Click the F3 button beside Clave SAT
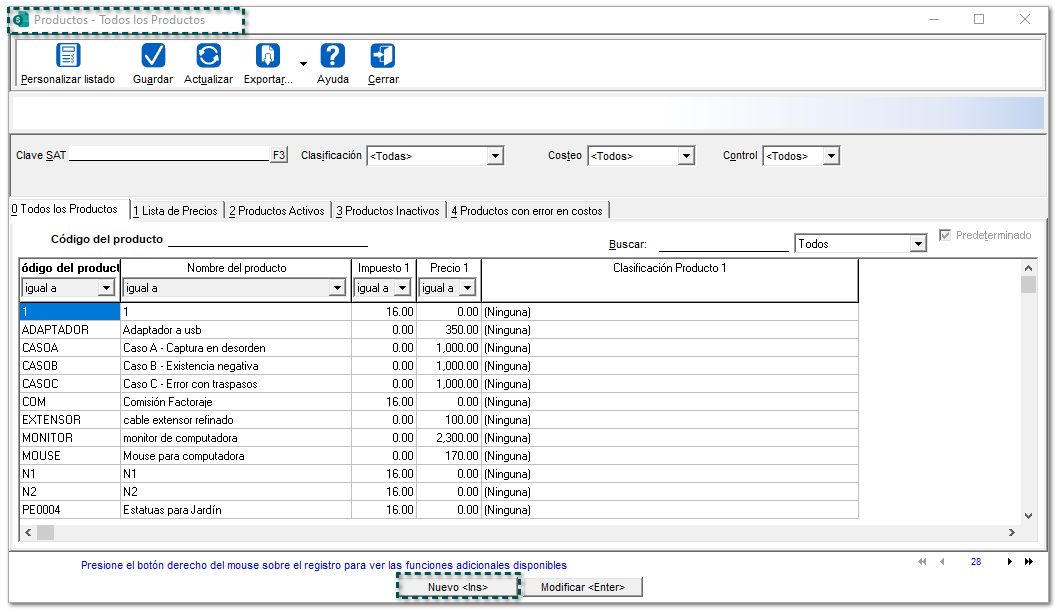 click(279, 155)
